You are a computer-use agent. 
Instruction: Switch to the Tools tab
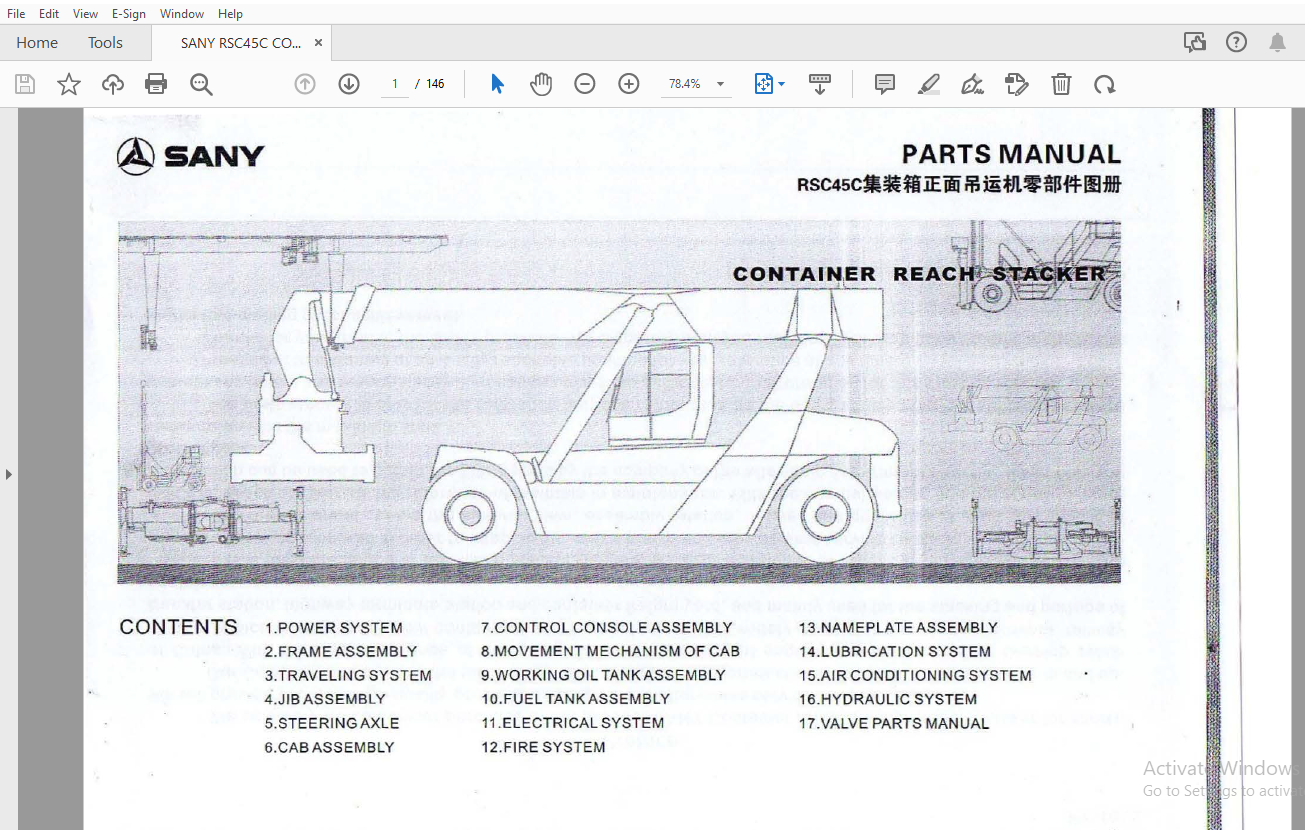coord(105,42)
